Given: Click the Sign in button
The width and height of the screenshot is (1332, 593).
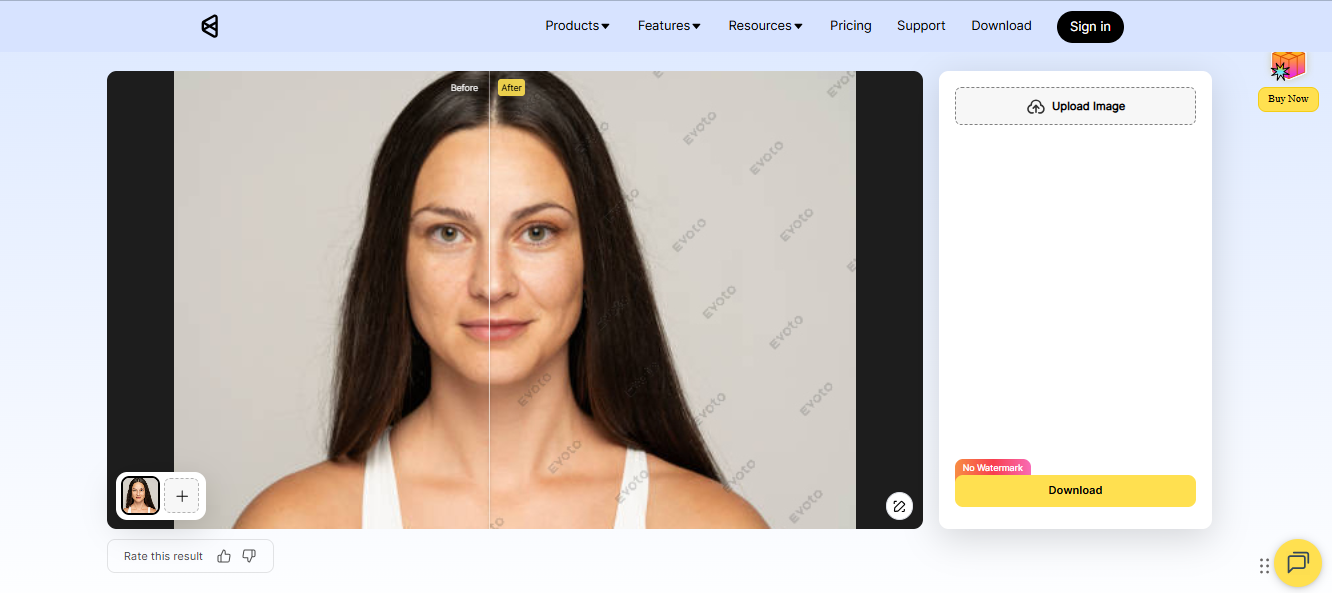Looking at the screenshot, I should tap(1090, 27).
